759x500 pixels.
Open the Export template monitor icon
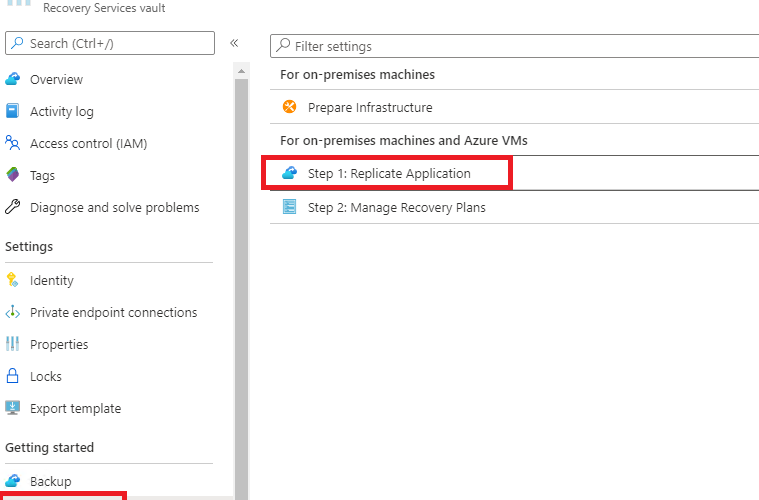click(x=13, y=408)
